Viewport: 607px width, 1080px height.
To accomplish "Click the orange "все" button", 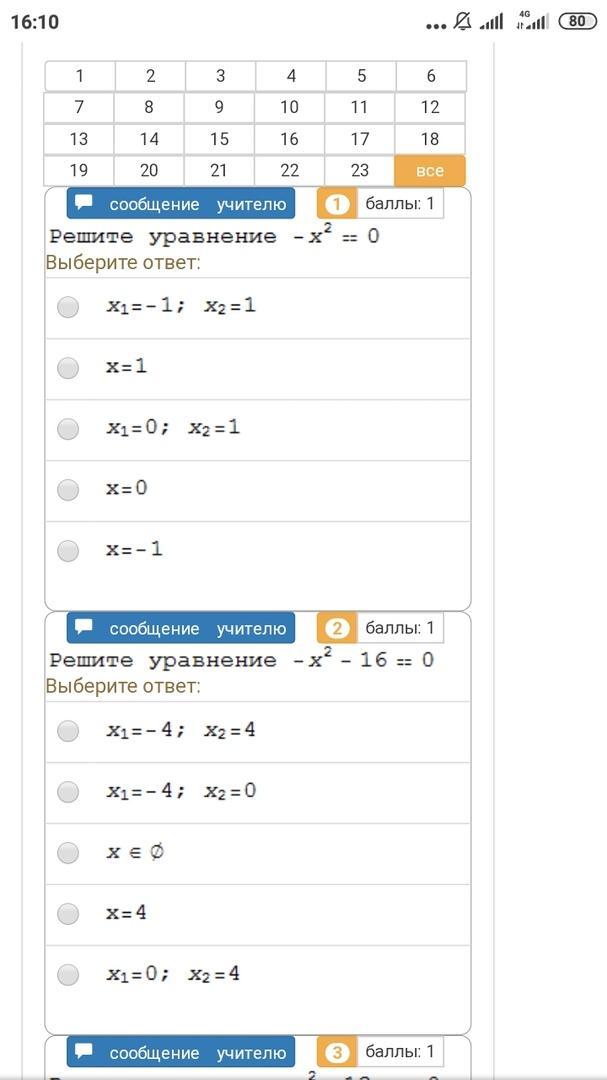I will [x=430, y=170].
